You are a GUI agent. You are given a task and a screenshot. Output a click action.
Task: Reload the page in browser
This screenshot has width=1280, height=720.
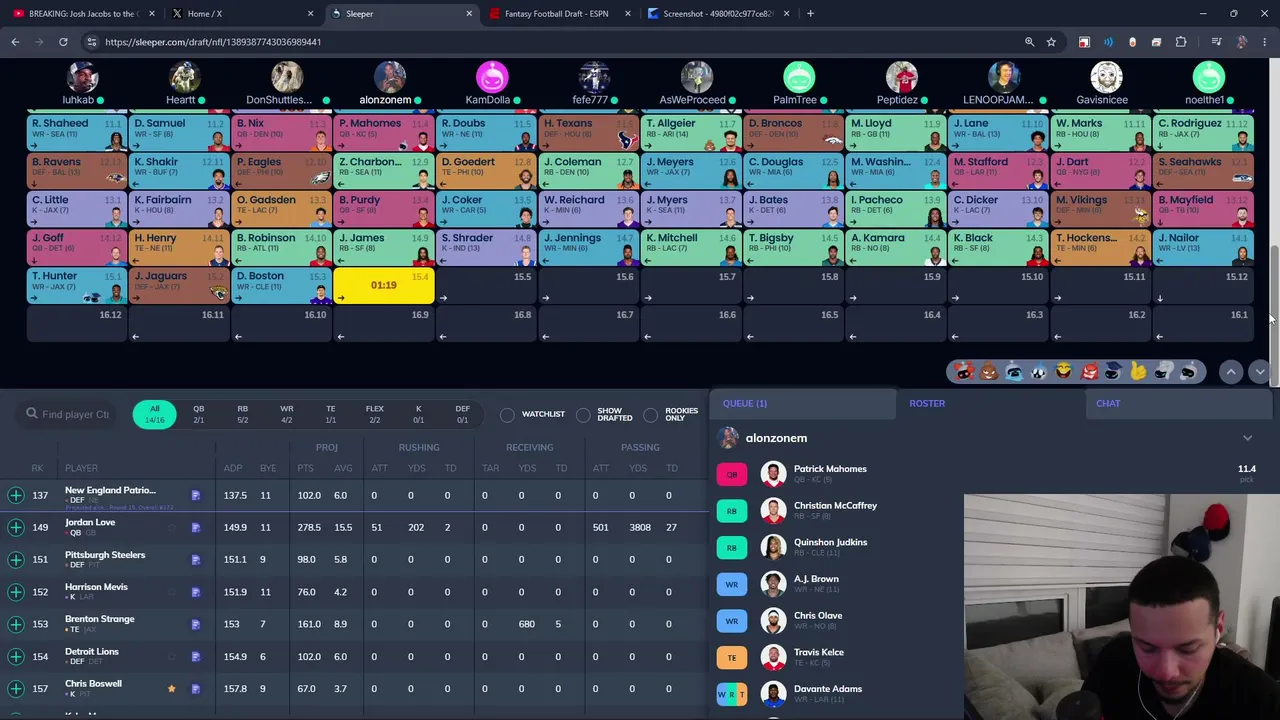coord(63,42)
